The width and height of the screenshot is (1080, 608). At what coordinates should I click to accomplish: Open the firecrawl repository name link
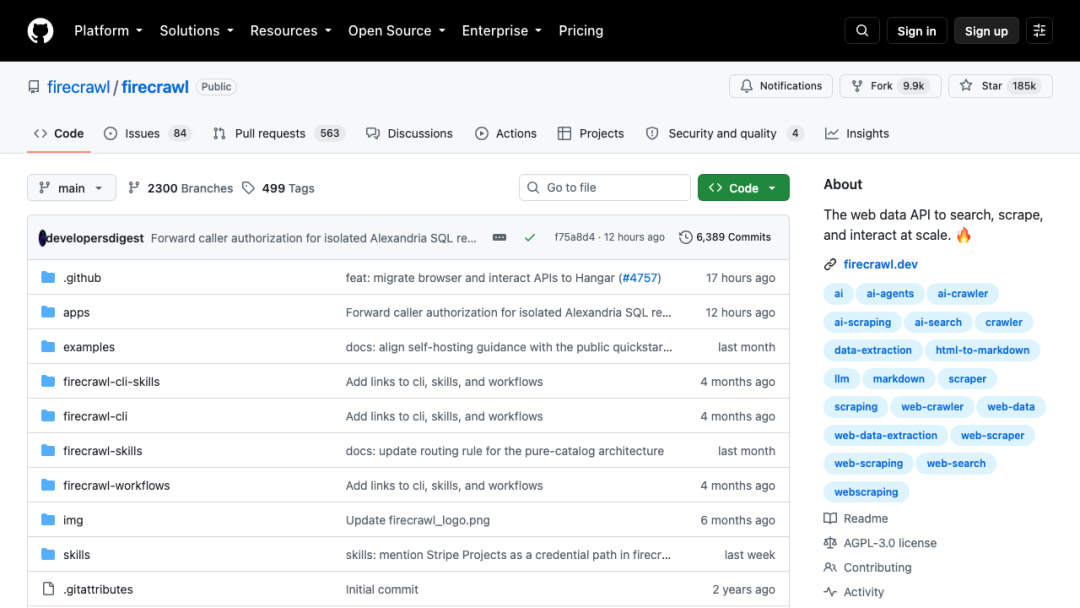(x=155, y=87)
